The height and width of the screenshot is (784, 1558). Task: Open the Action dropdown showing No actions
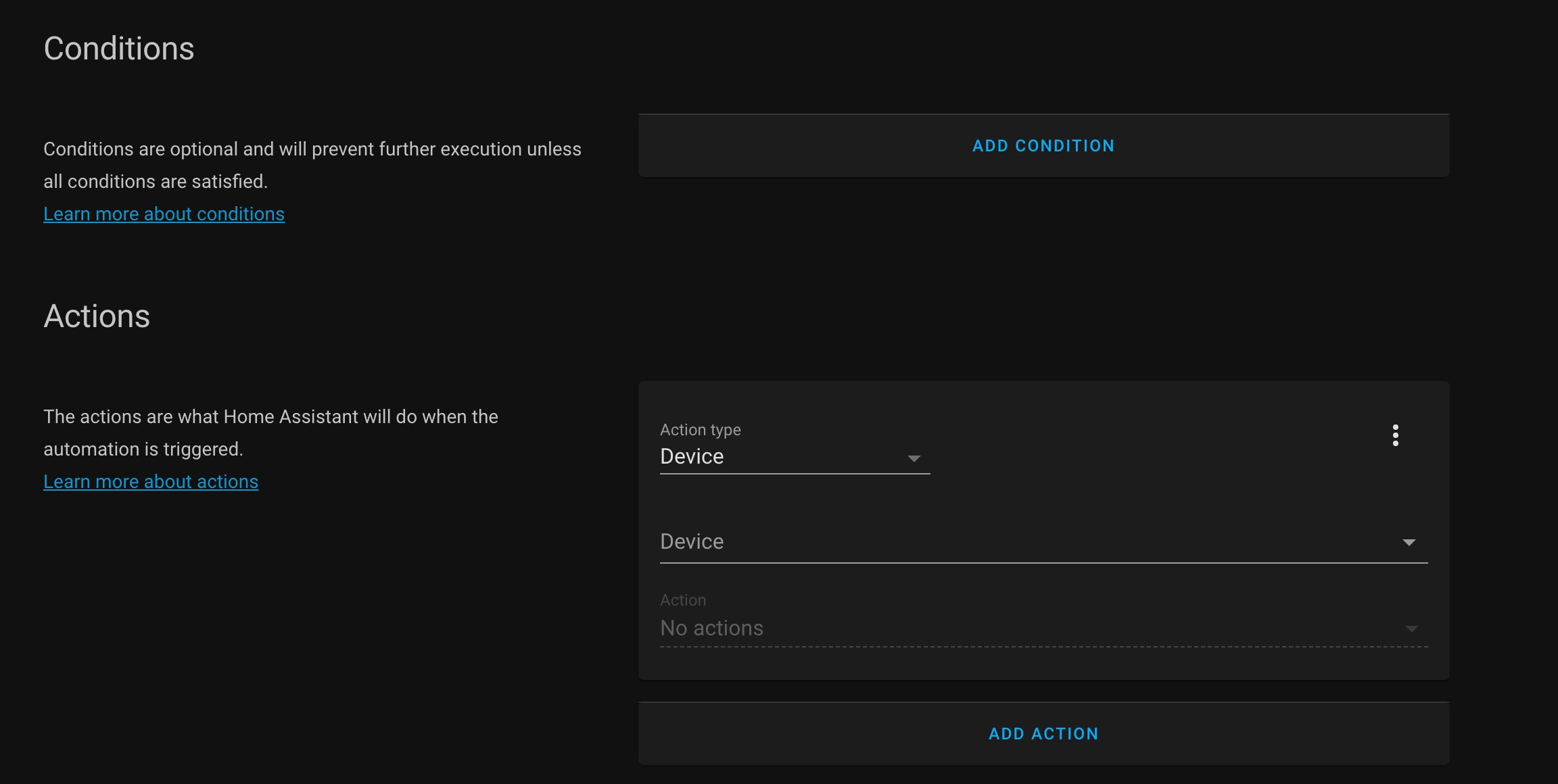click(x=1043, y=620)
